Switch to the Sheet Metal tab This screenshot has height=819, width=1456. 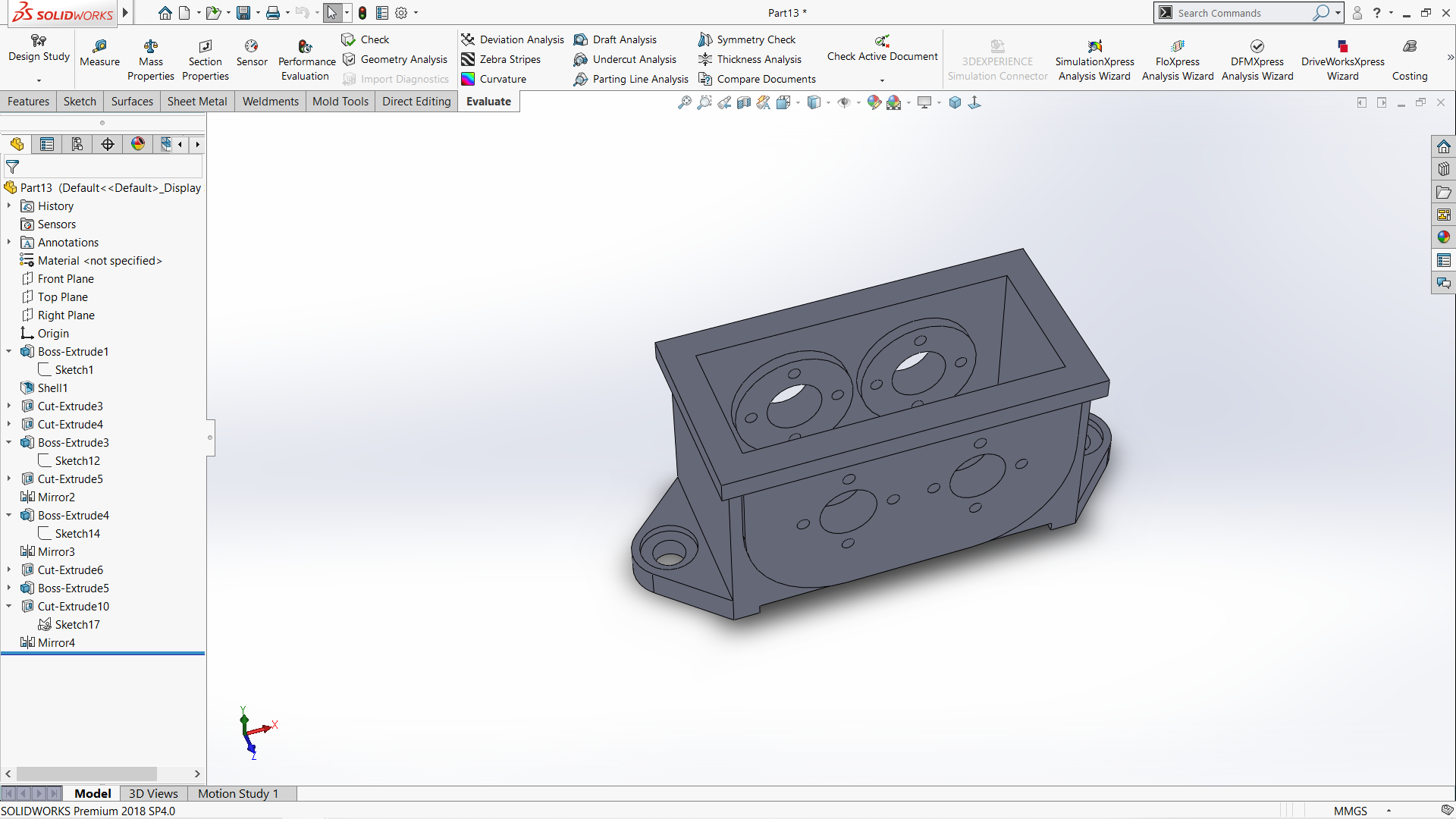click(x=196, y=102)
